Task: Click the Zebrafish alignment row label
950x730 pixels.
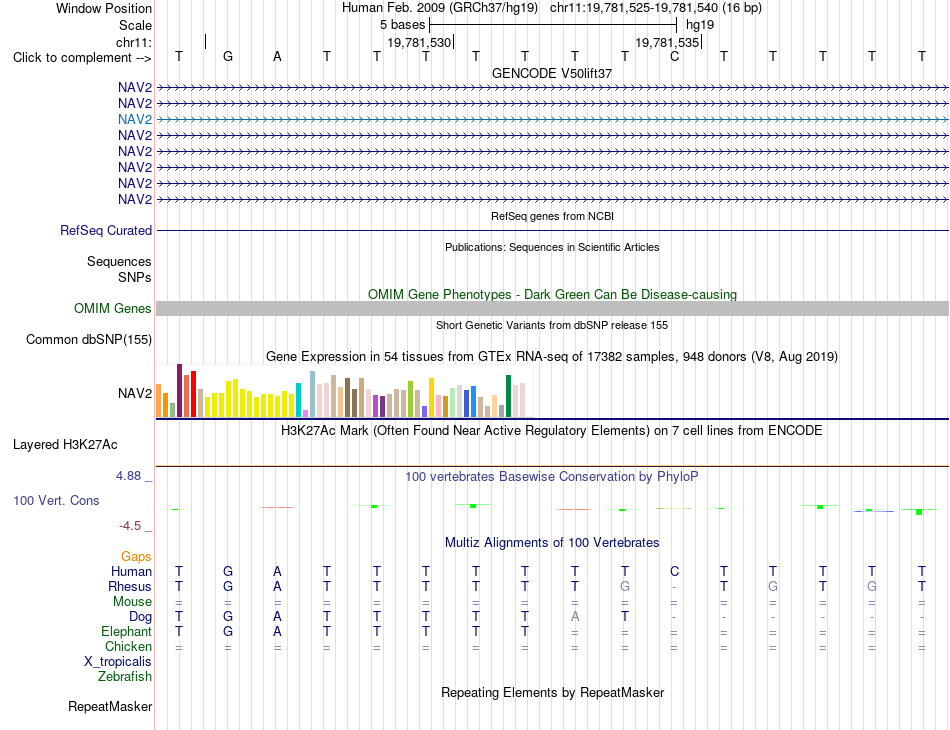Action: pos(125,677)
